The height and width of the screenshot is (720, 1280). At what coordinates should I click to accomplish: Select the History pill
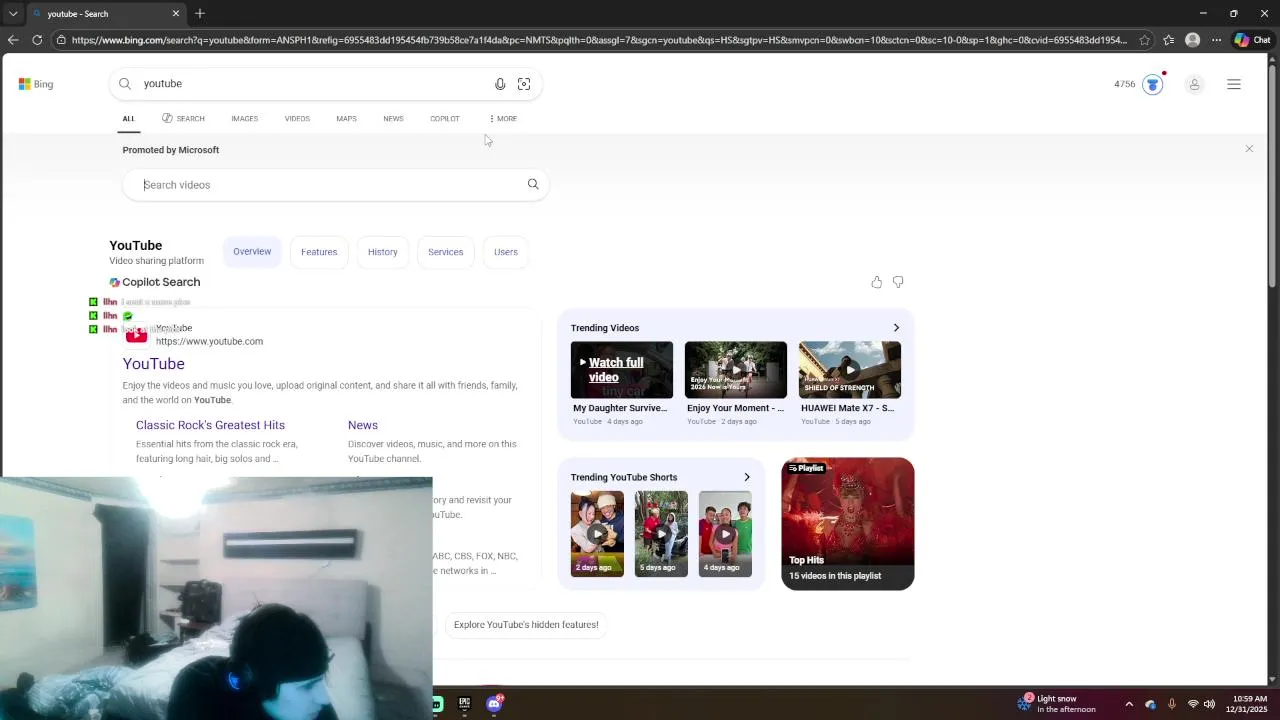pos(382,252)
